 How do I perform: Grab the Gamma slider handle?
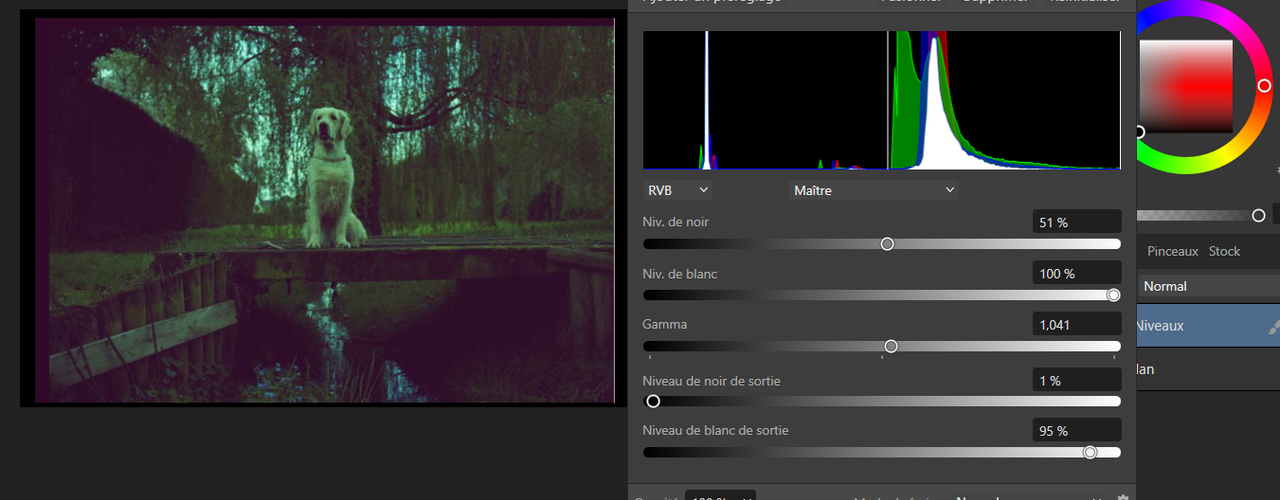(891, 346)
